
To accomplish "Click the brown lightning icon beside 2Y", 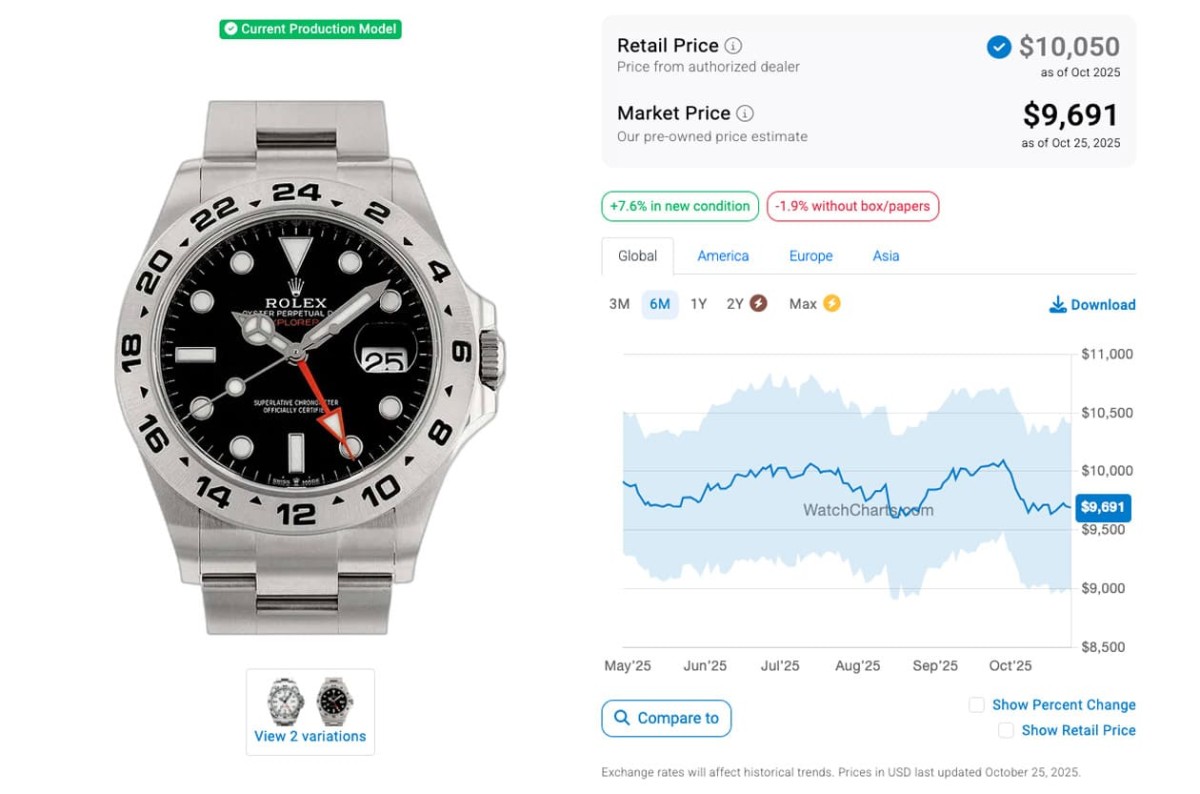I will tap(758, 304).
